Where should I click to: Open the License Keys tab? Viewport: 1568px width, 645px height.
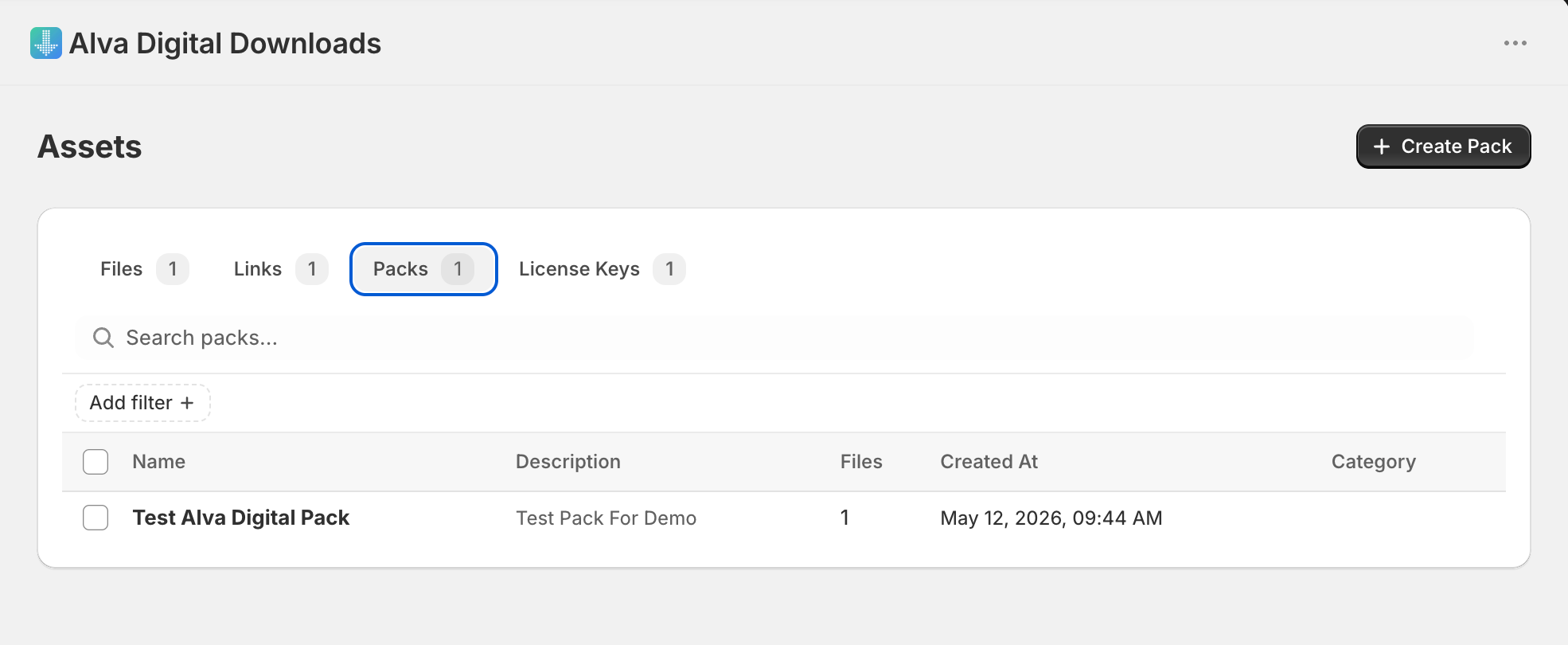[601, 269]
